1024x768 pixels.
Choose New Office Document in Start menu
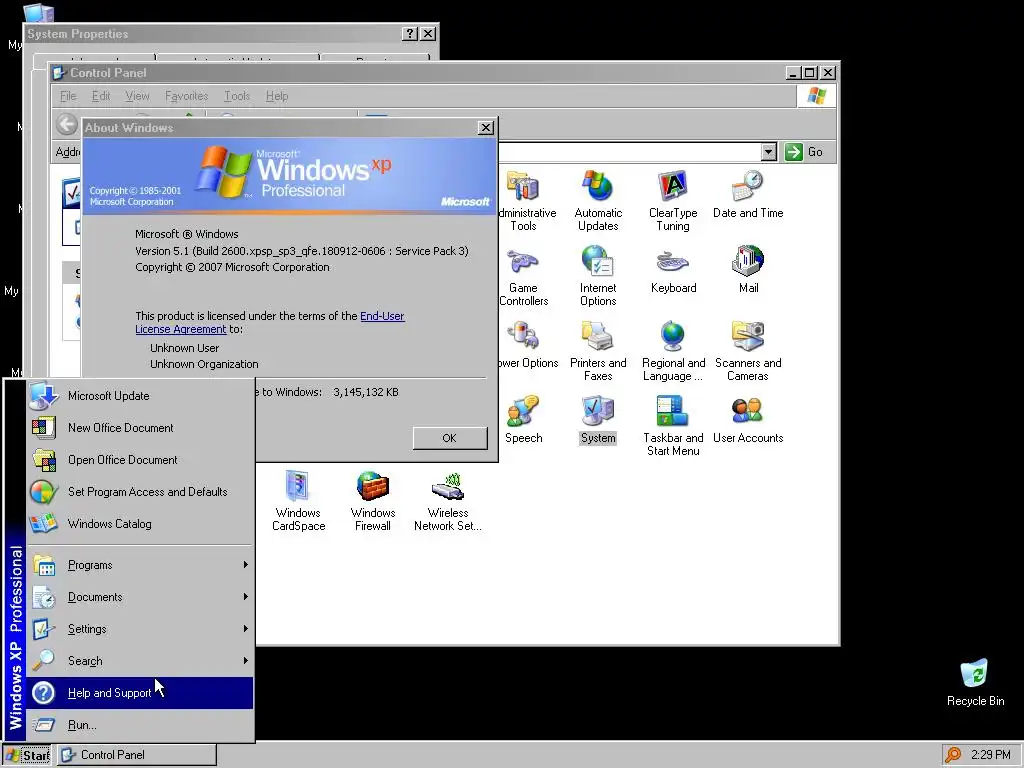(x=140, y=428)
